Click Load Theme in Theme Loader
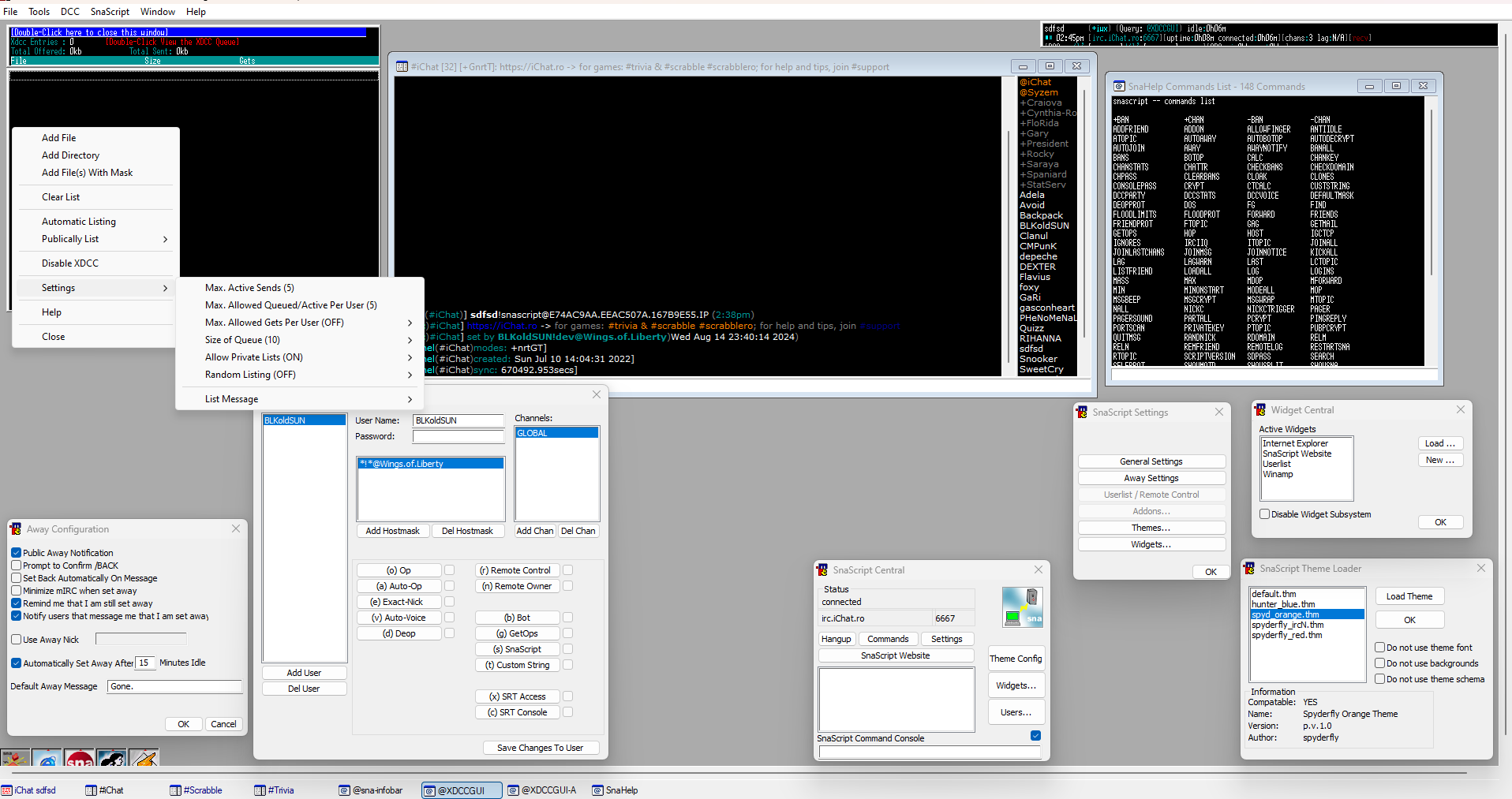The width and height of the screenshot is (1512, 799). click(1409, 596)
